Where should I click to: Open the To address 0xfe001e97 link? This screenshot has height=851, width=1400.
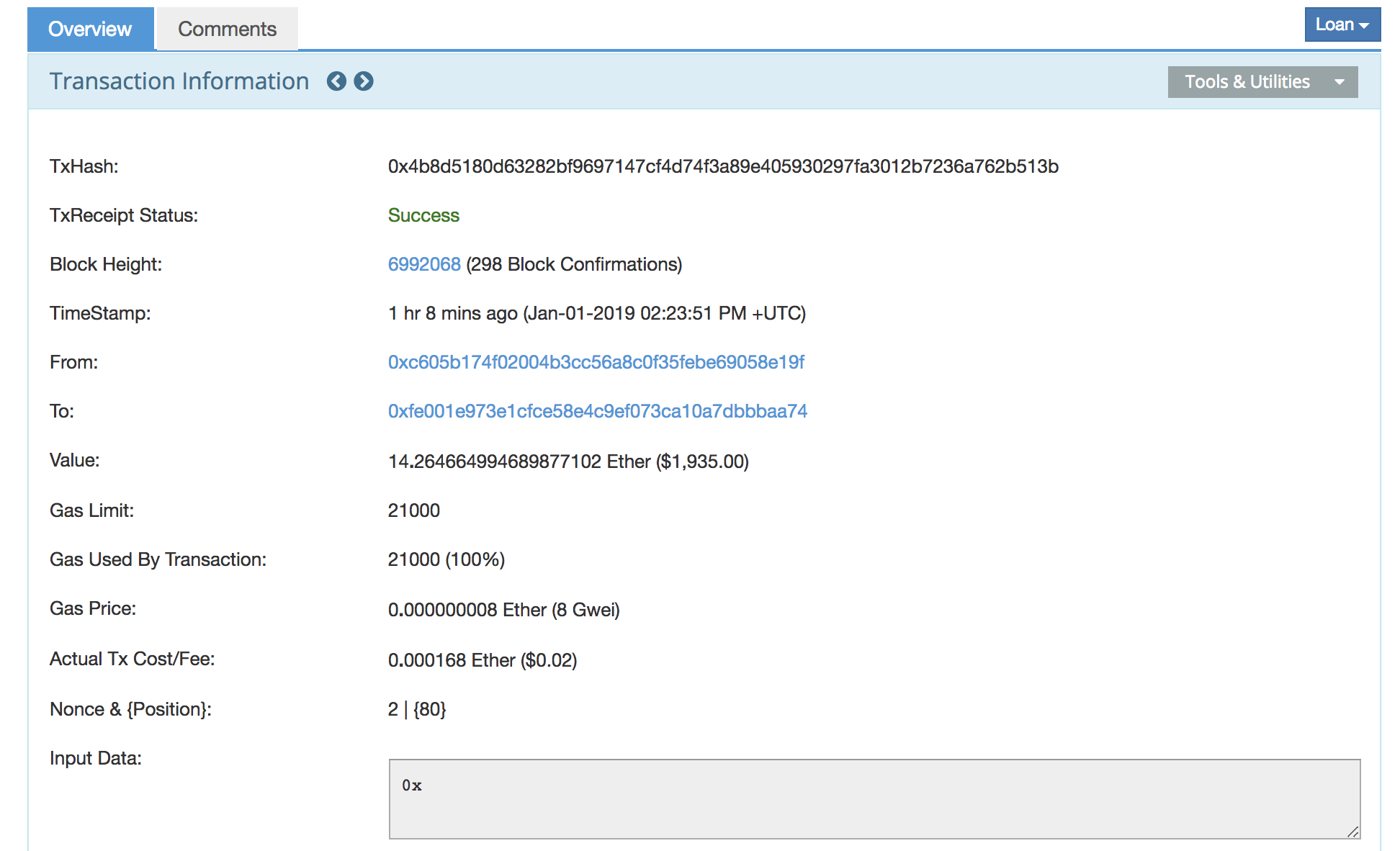(597, 411)
